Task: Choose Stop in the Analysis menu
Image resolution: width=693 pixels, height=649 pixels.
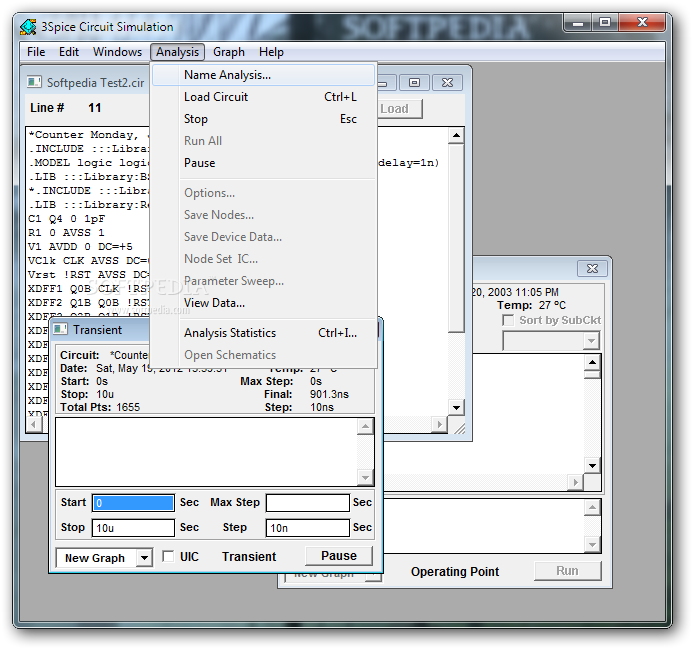Action: [263, 119]
